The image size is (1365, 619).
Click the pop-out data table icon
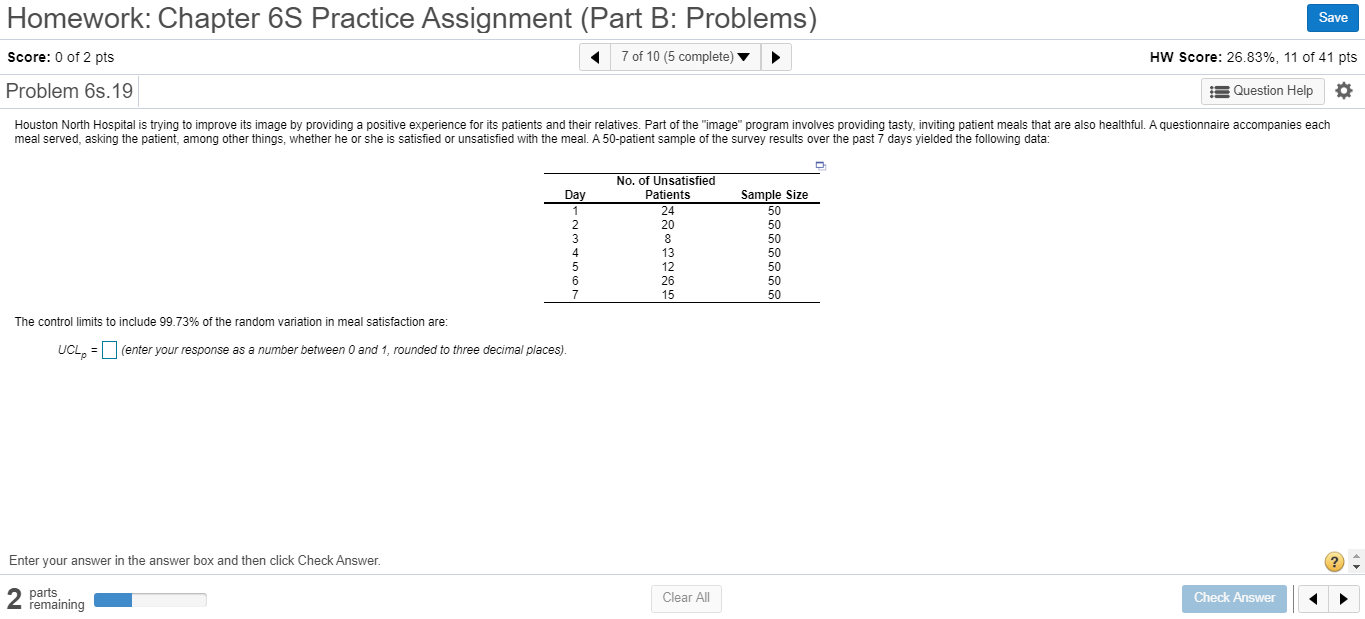pos(820,165)
